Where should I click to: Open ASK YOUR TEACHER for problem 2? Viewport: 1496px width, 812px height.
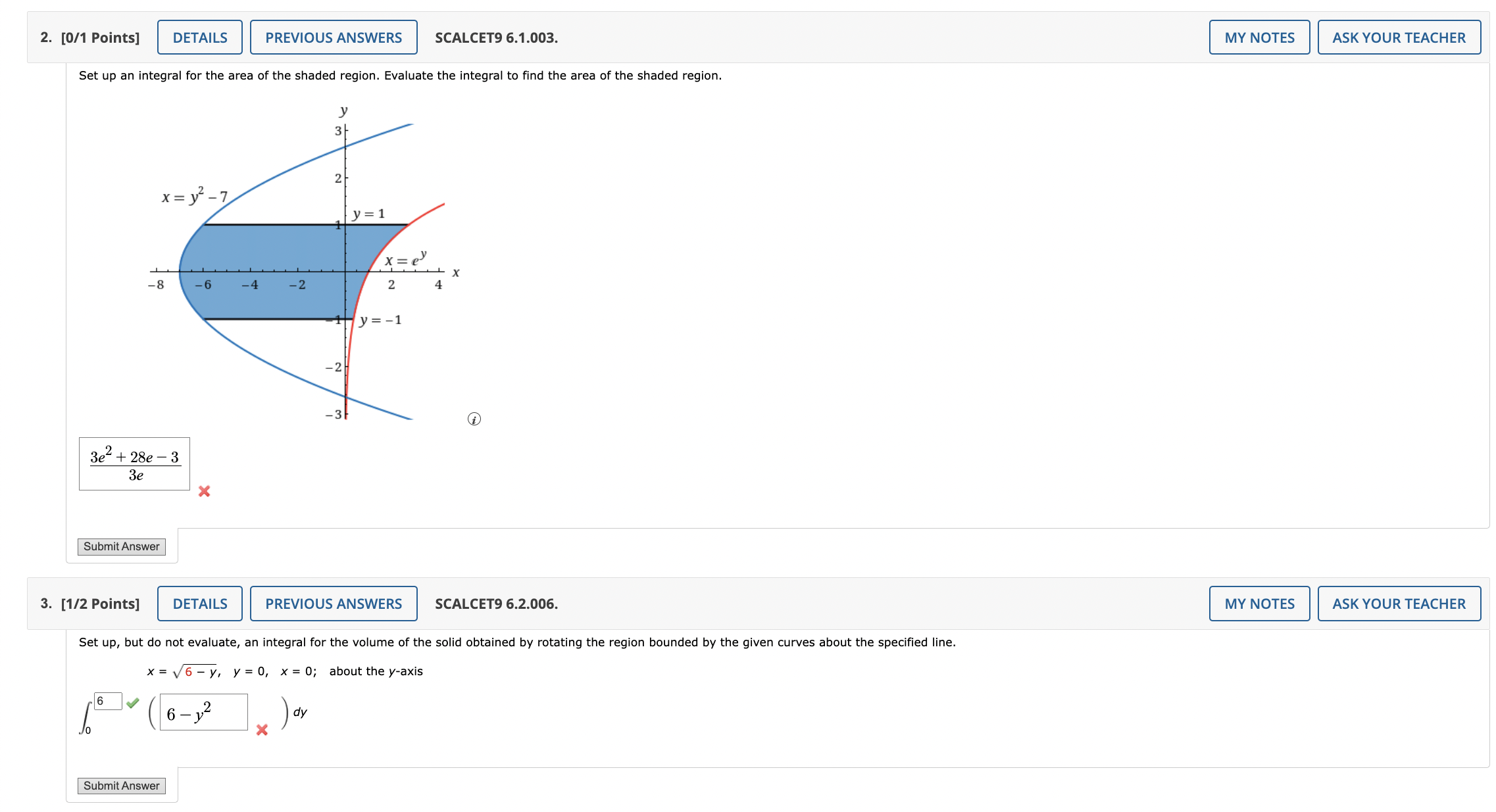pos(1400,37)
